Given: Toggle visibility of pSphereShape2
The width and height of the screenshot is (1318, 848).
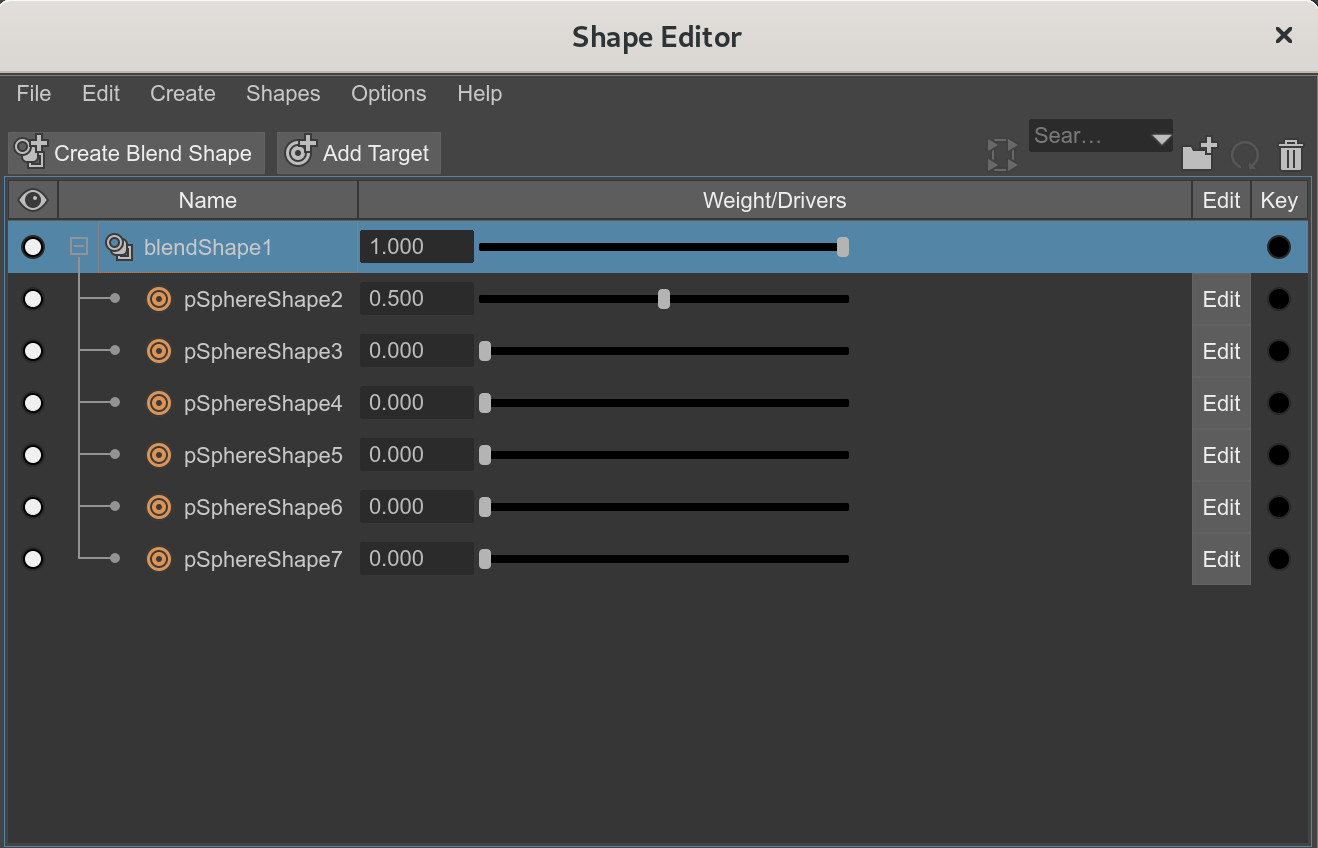Looking at the screenshot, I should coord(33,299).
